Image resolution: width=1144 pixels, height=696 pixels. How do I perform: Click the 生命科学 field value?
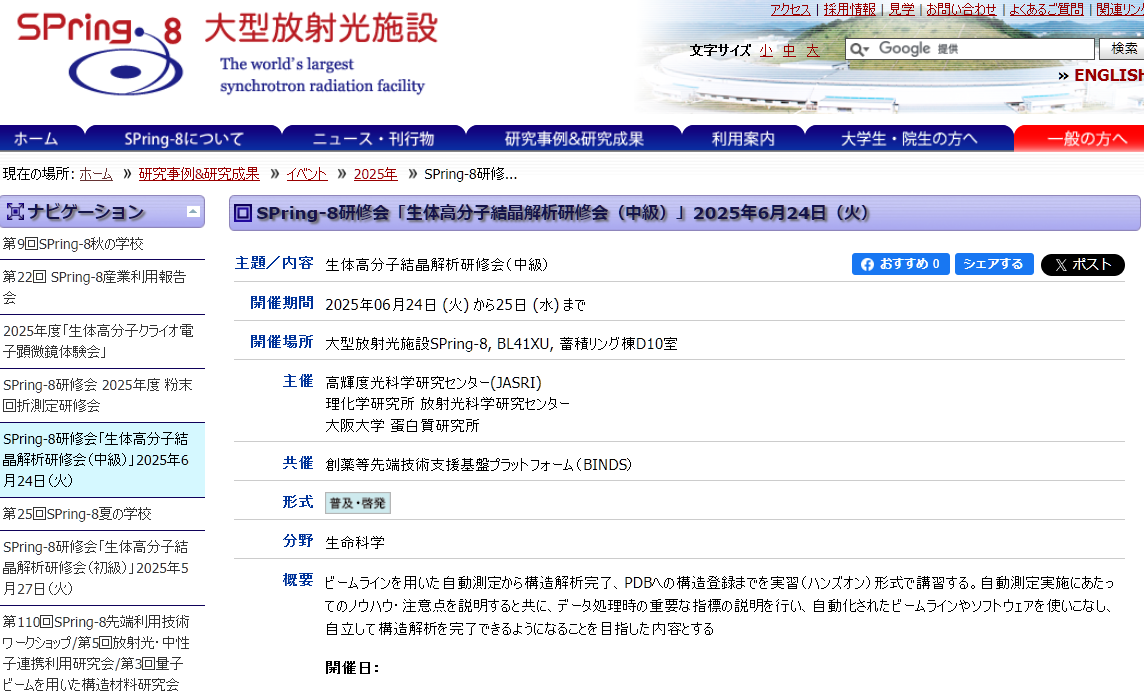355,542
